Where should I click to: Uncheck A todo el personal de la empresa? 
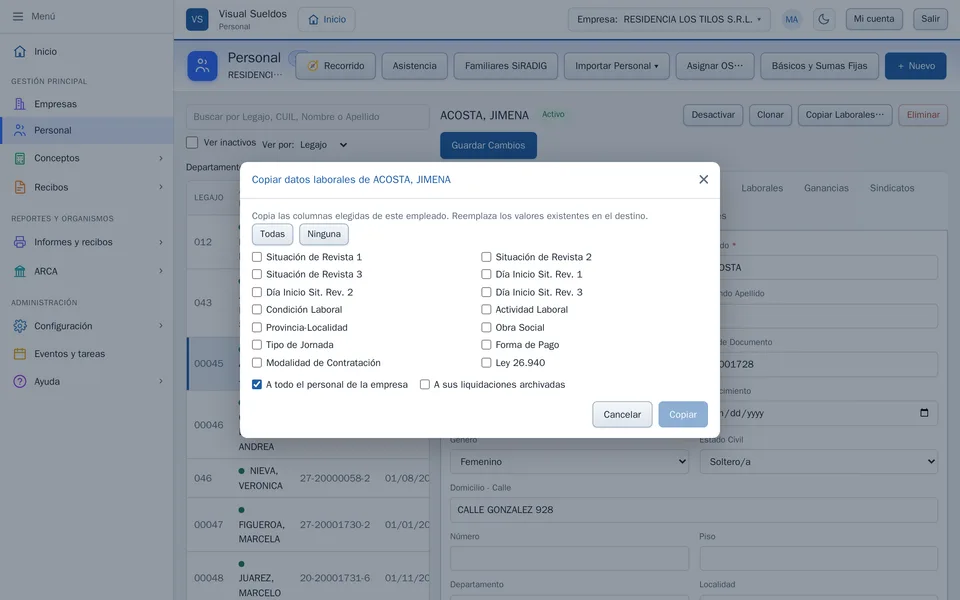click(x=257, y=384)
